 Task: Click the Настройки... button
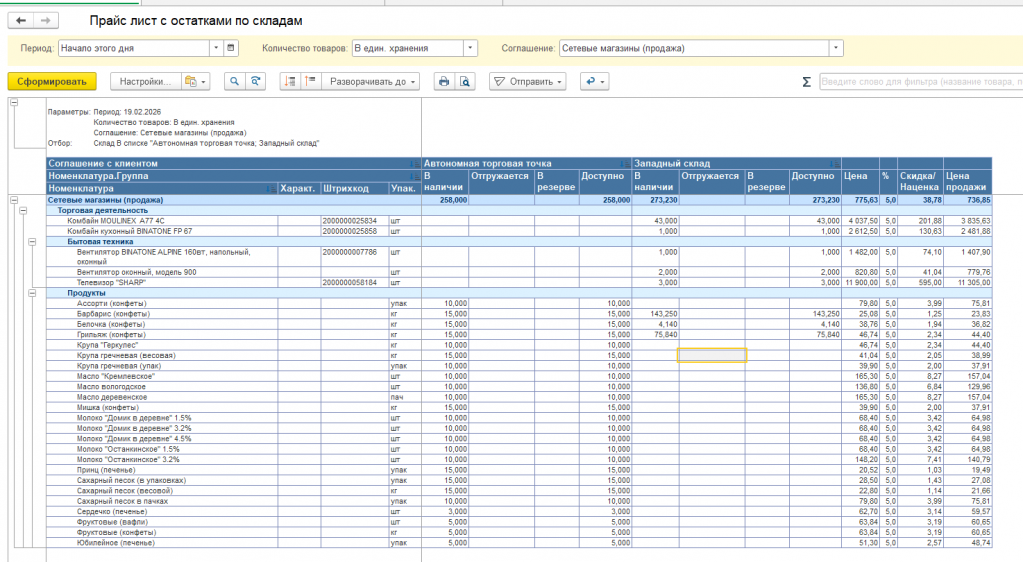pyautogui.click(x=145, y=82)
